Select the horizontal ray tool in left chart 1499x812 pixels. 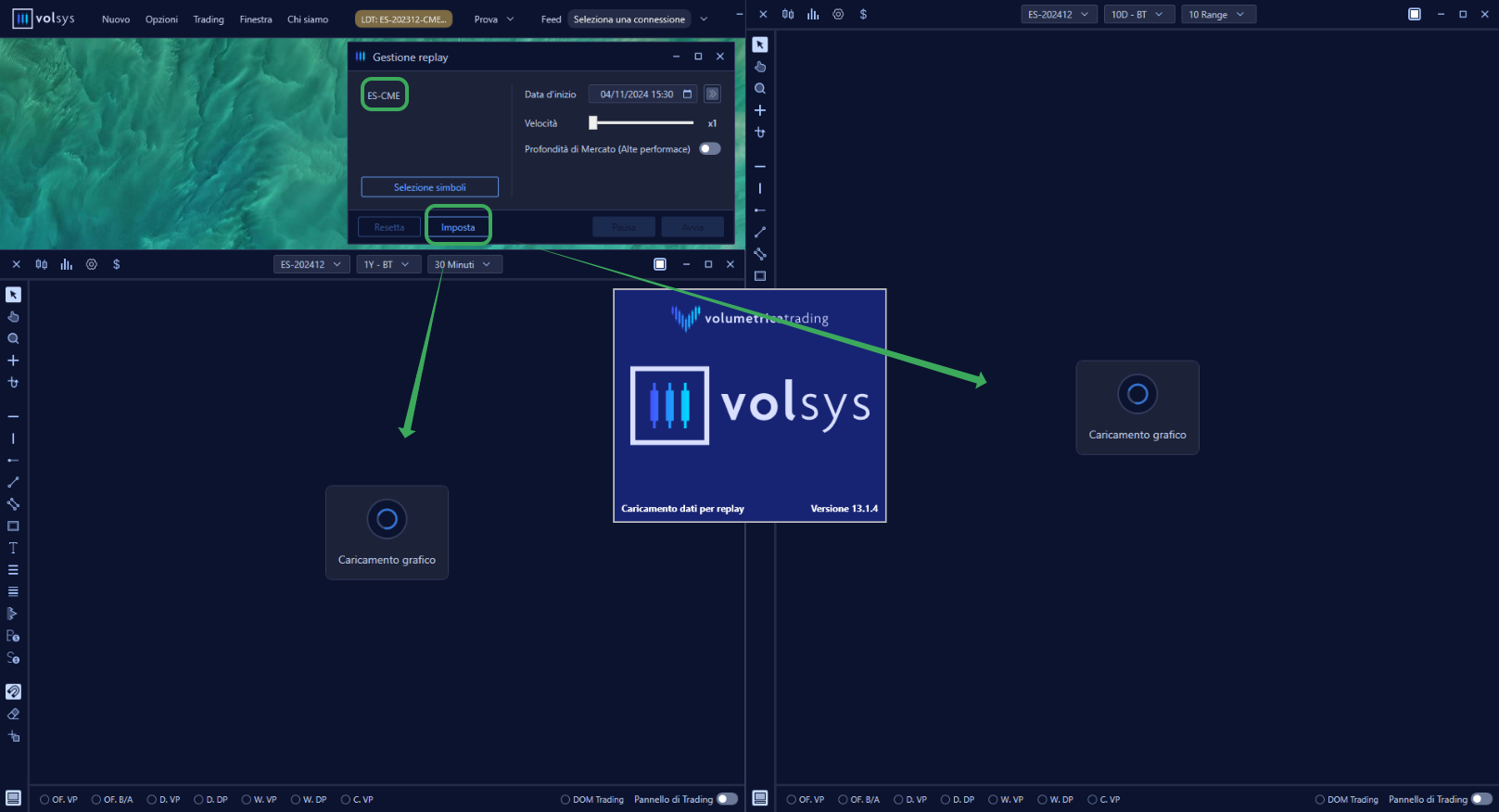click(x=13, y=461)
